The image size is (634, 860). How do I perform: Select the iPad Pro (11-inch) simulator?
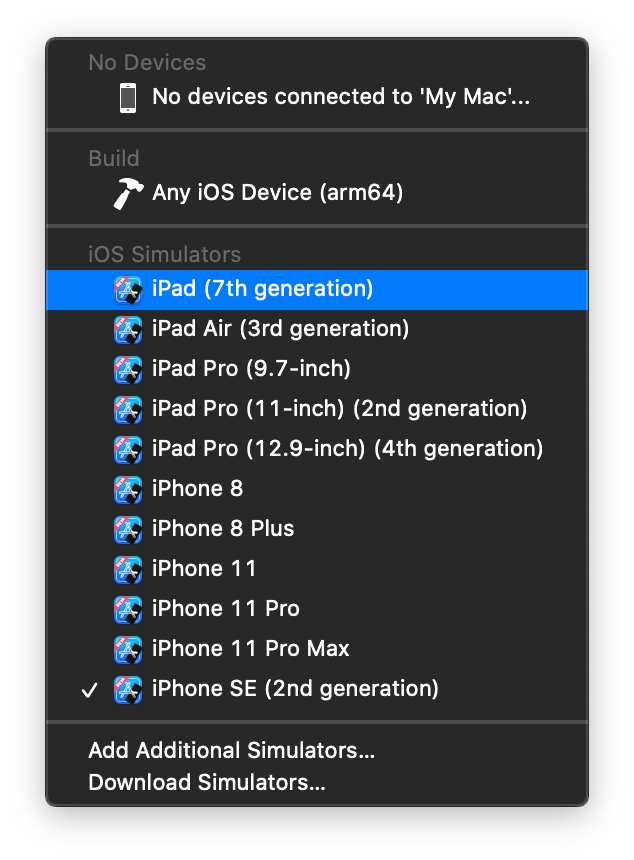pos(300,409)
